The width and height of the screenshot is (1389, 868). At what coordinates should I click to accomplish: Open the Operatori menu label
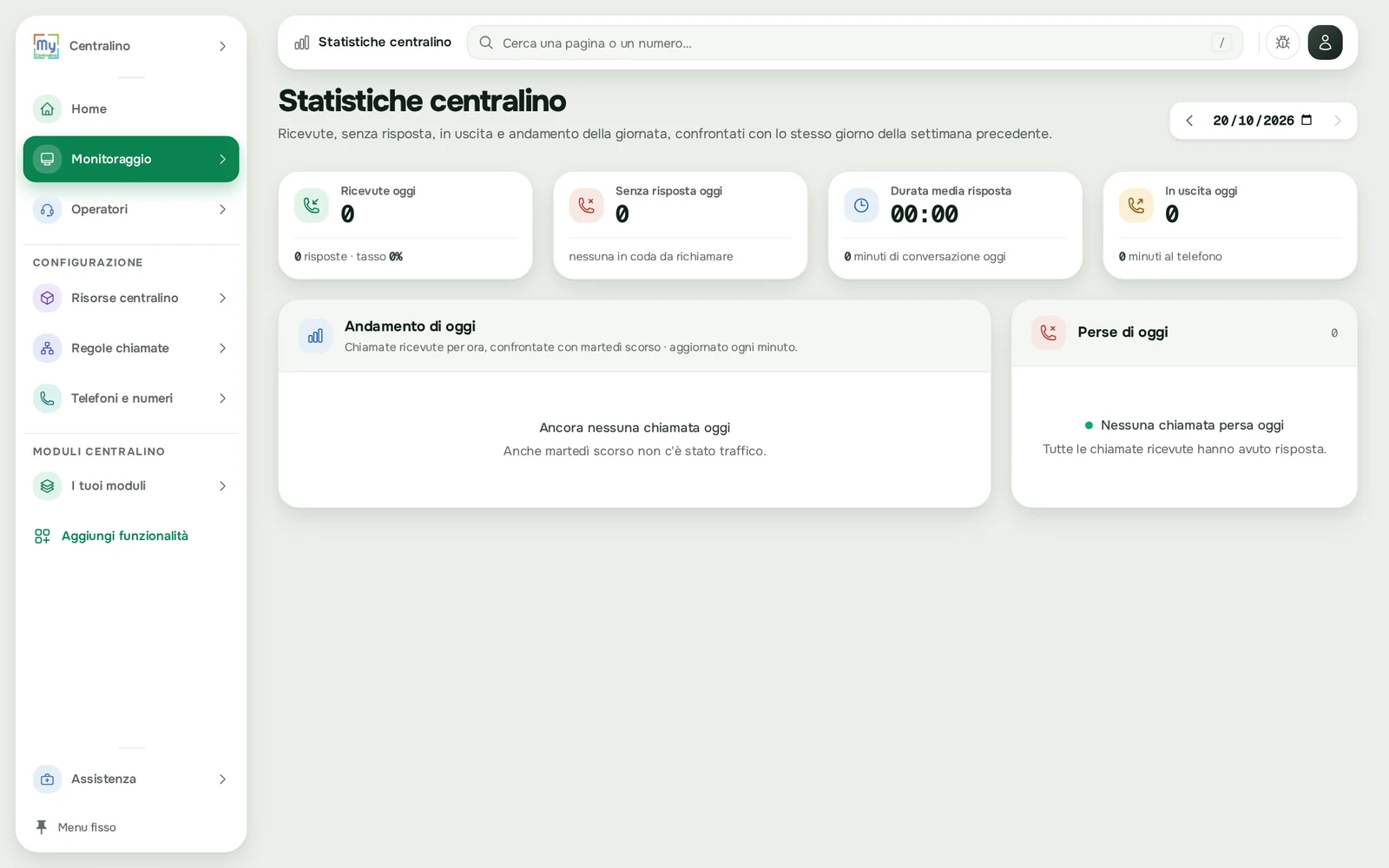click(99, 209)
